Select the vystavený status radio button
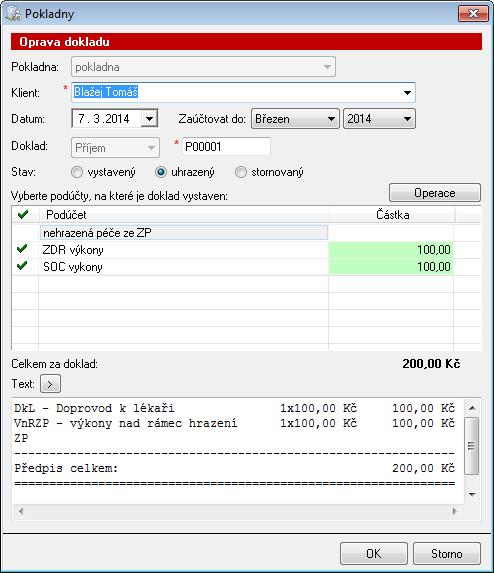This screenshot has width=494, height=573. [x=77, y=172]
